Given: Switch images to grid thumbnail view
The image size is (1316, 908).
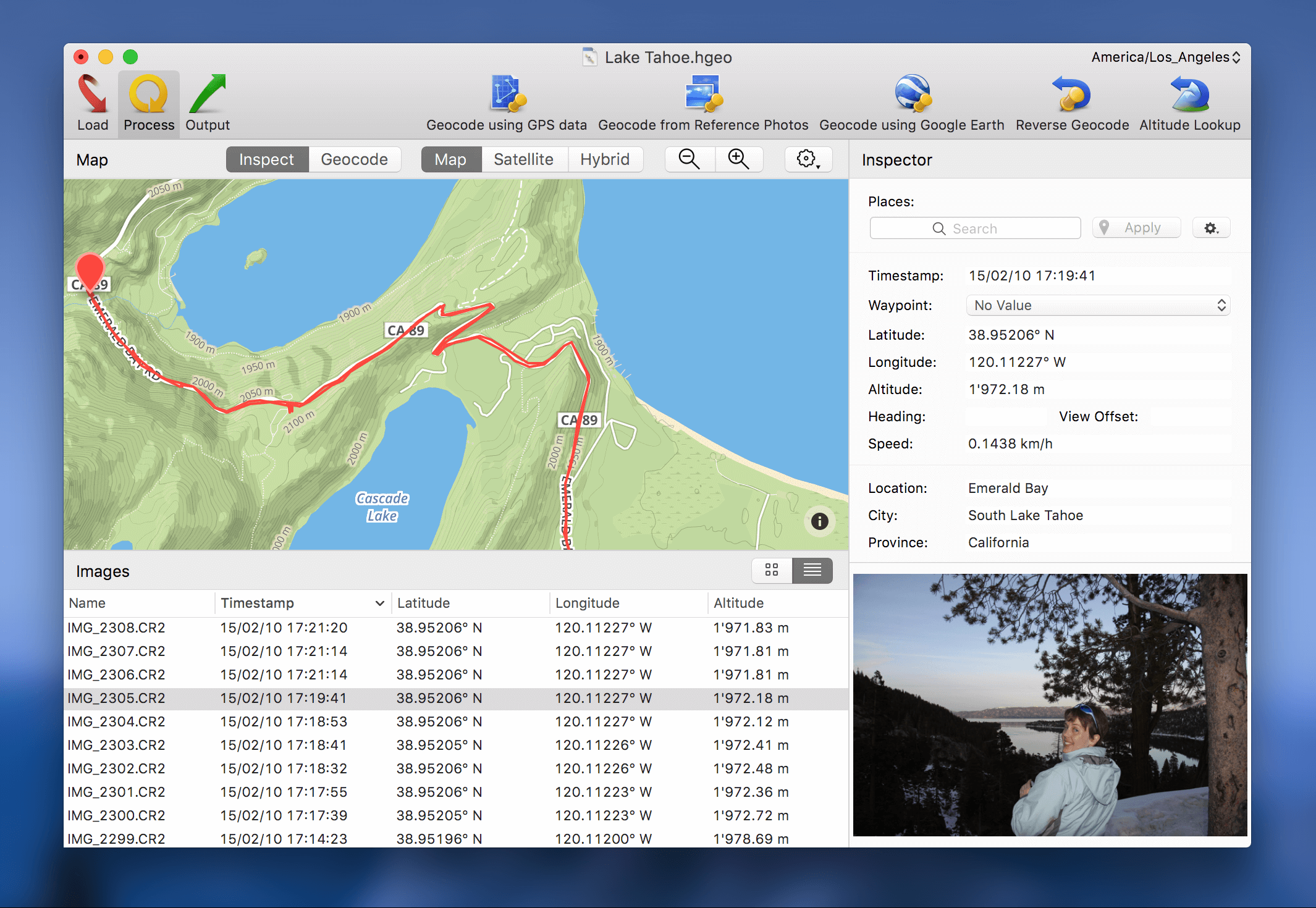Looking at the screenshot, I should (772, 570).
